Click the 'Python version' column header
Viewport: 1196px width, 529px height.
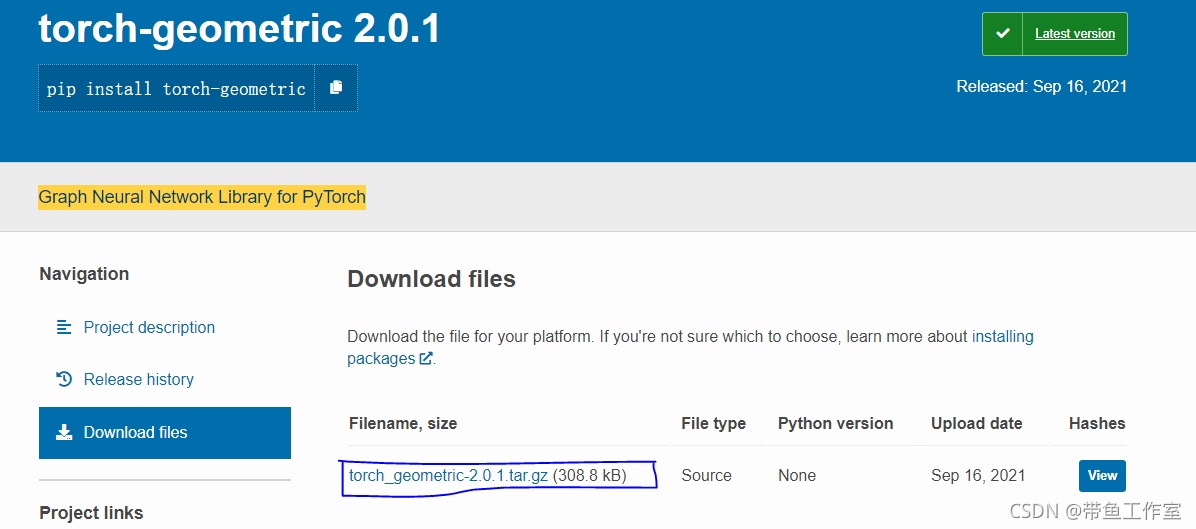point(835,423)
